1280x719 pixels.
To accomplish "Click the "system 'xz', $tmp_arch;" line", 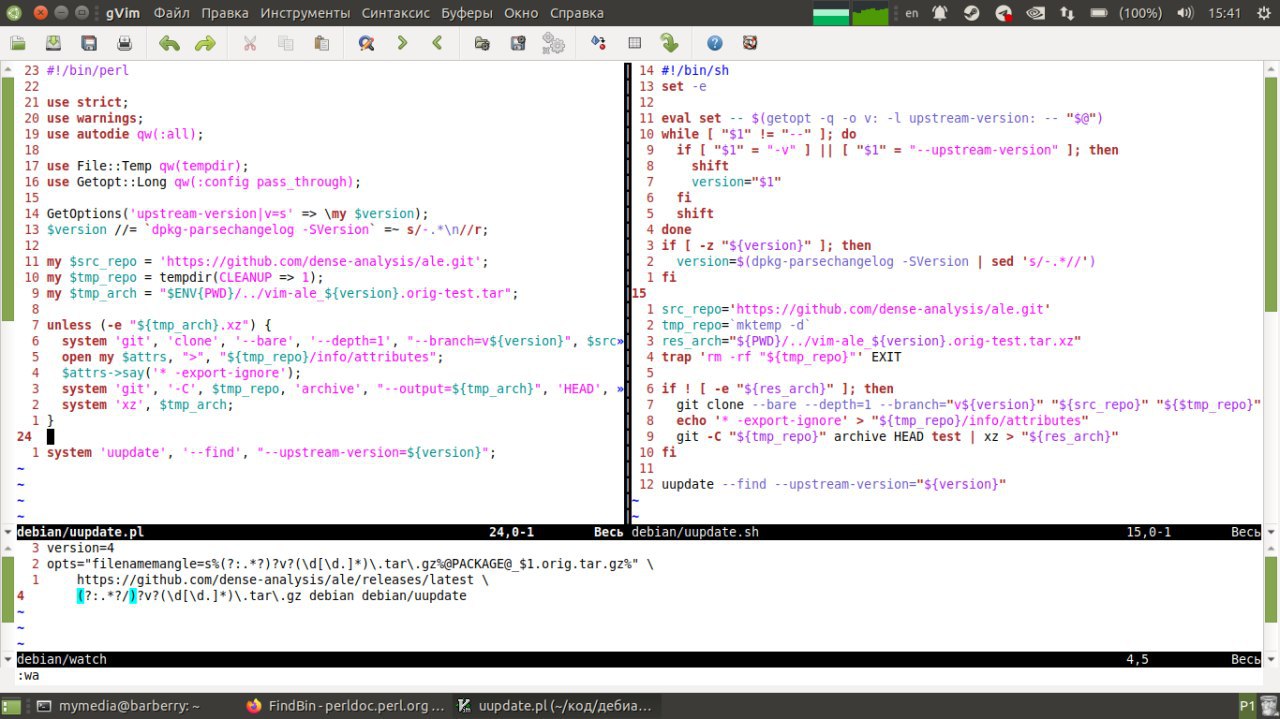I will (x=147, y=404).
